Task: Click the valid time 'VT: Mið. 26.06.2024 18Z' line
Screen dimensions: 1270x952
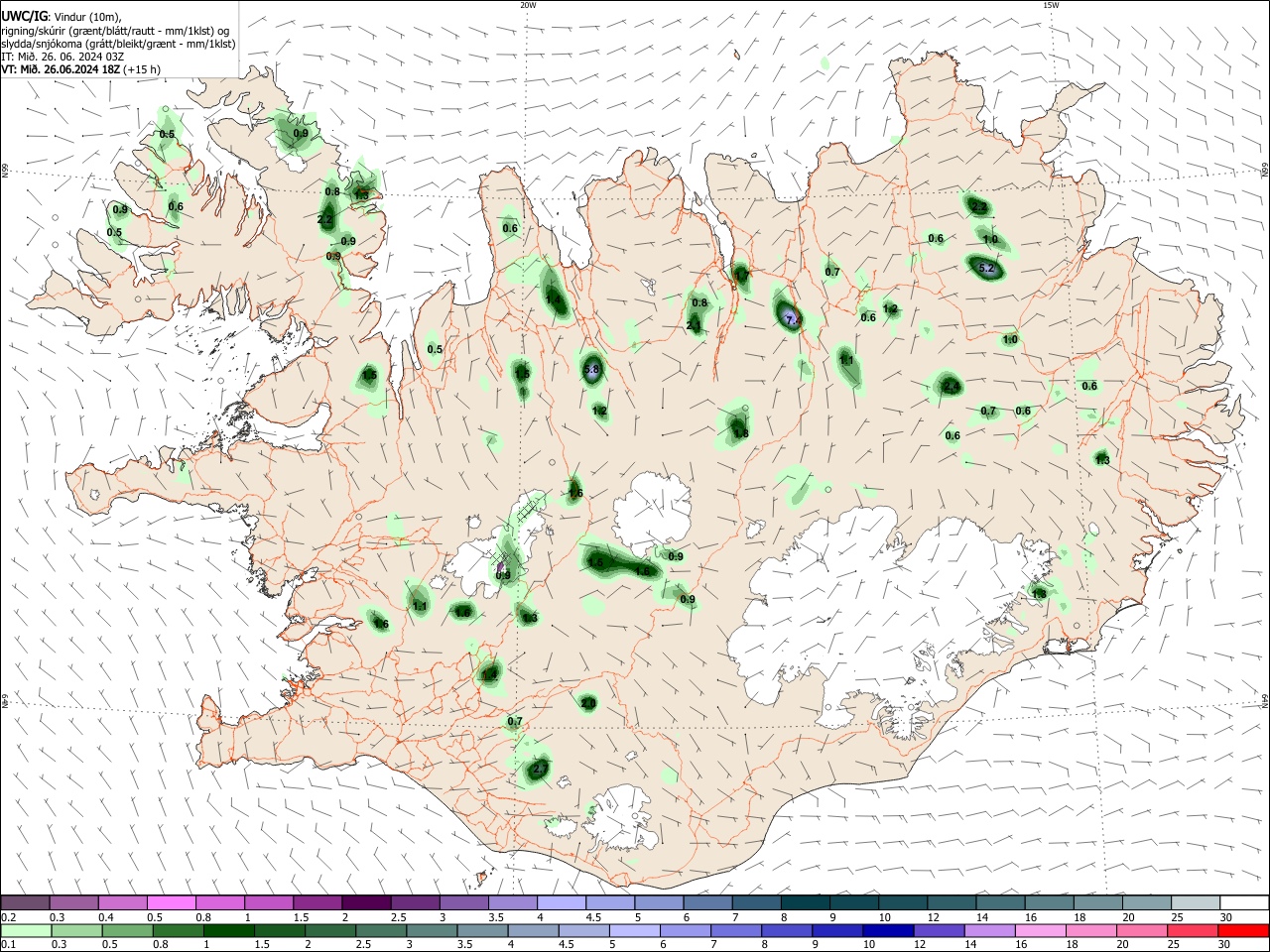Action: [80, 69]
